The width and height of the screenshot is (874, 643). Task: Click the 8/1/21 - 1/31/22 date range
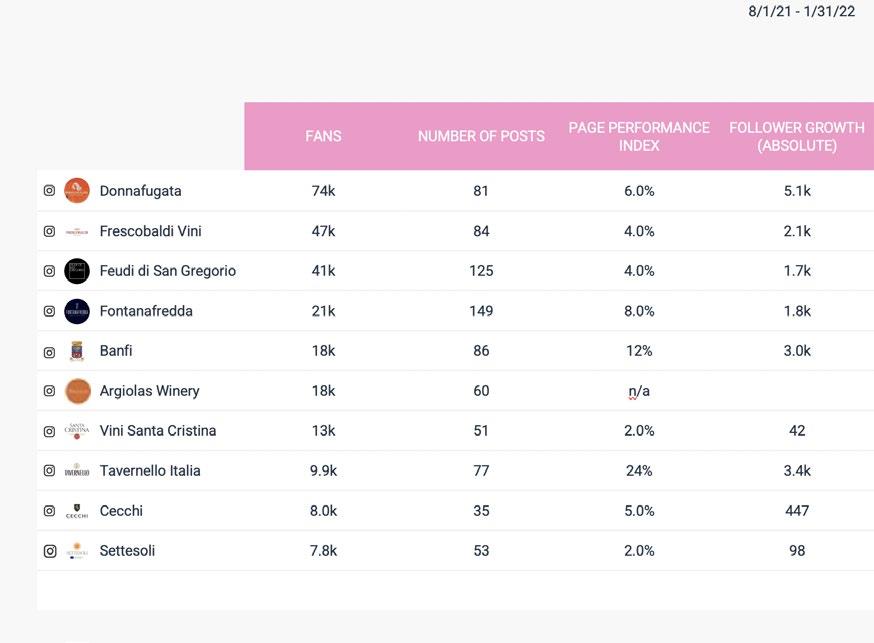click(801, 11)
